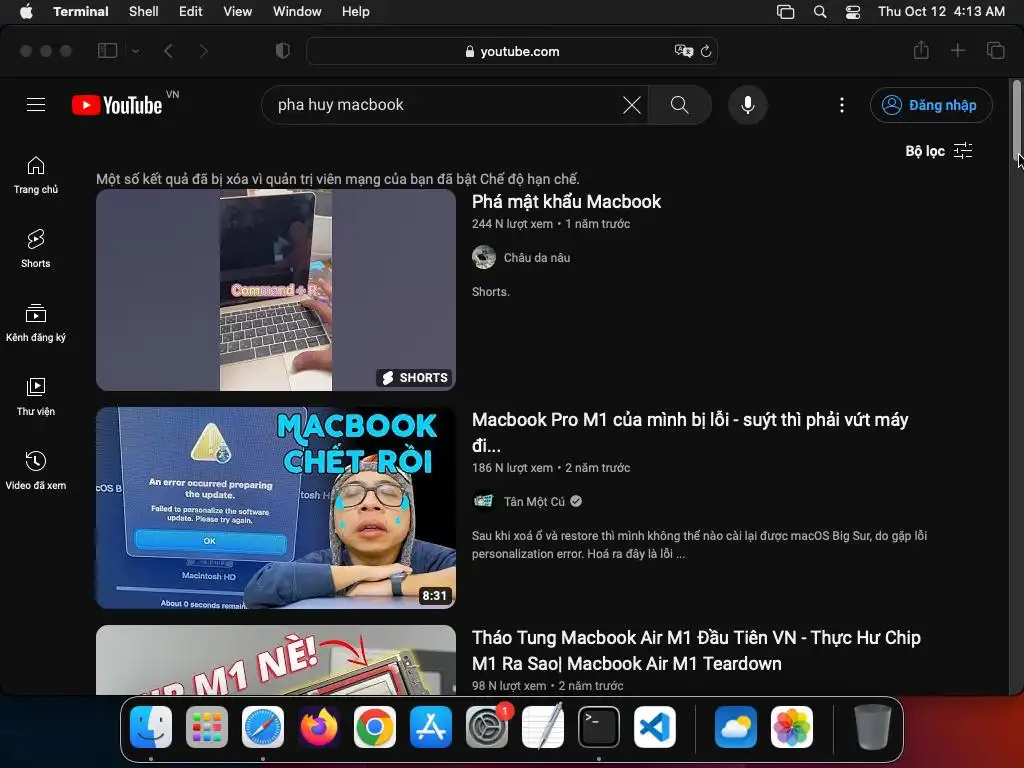The image size is (1024, 768).
Task: Start voice search with microphone icon
Action: pos(748,104)
